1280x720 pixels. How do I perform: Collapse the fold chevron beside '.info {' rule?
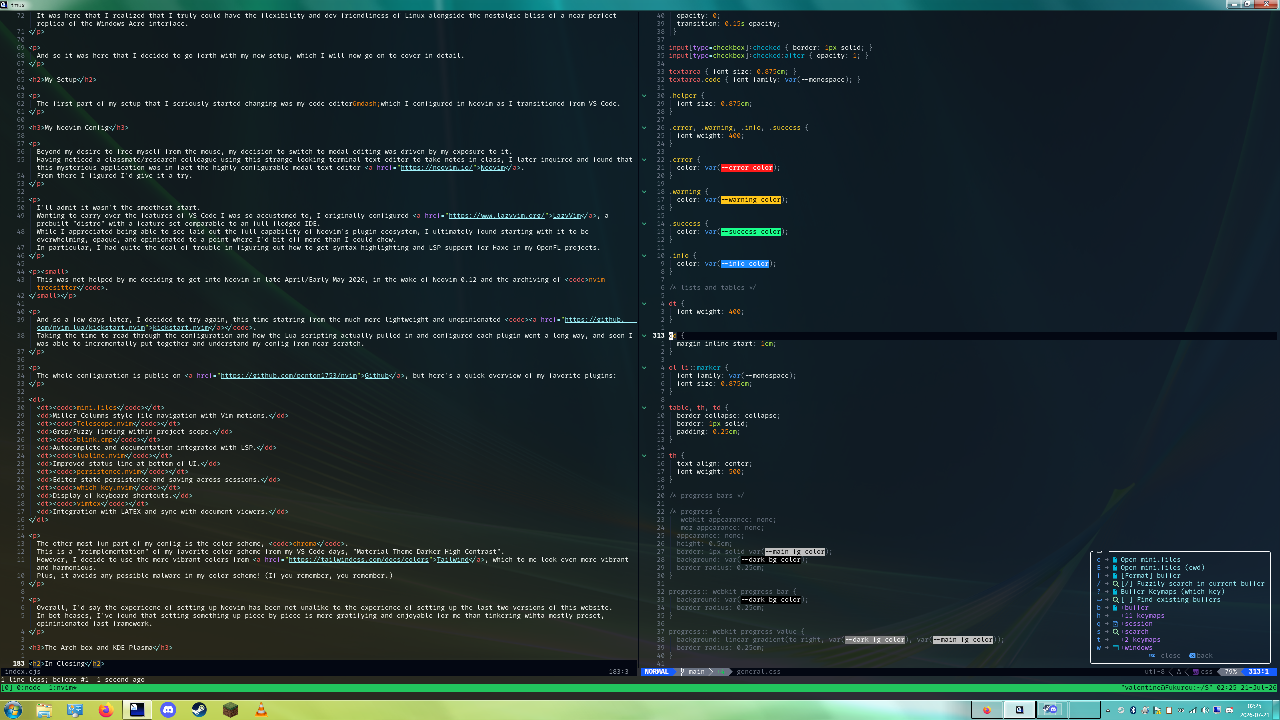(646, 256)
